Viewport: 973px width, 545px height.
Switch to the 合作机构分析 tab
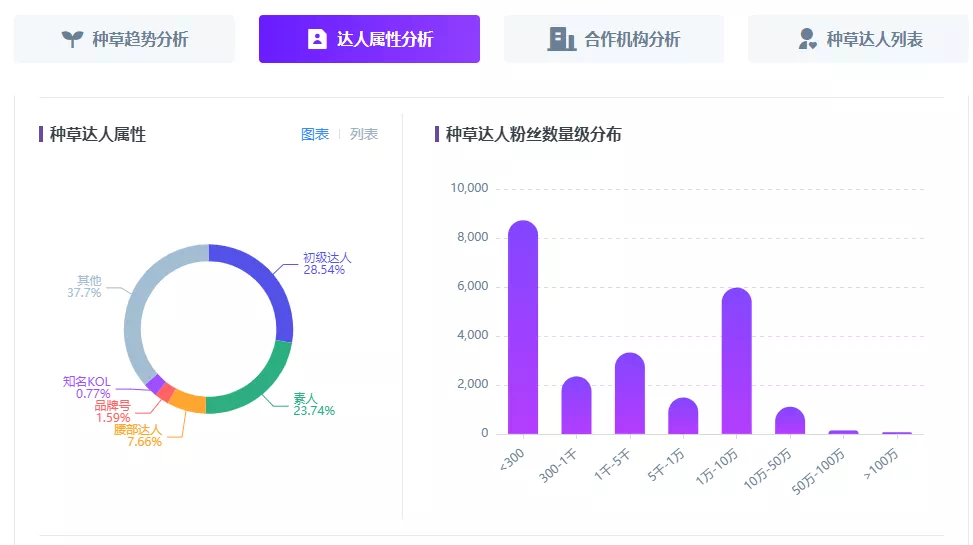(614, 39)
